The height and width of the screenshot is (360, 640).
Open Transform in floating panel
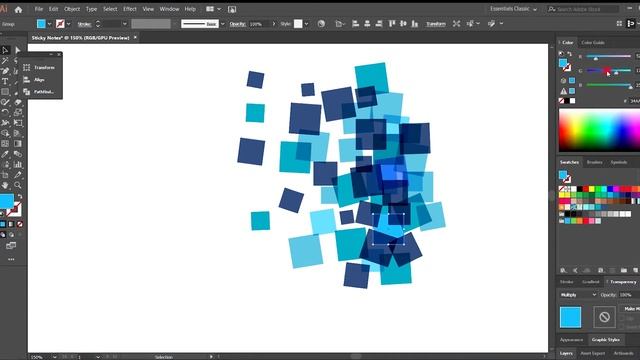tap(40, 67)
